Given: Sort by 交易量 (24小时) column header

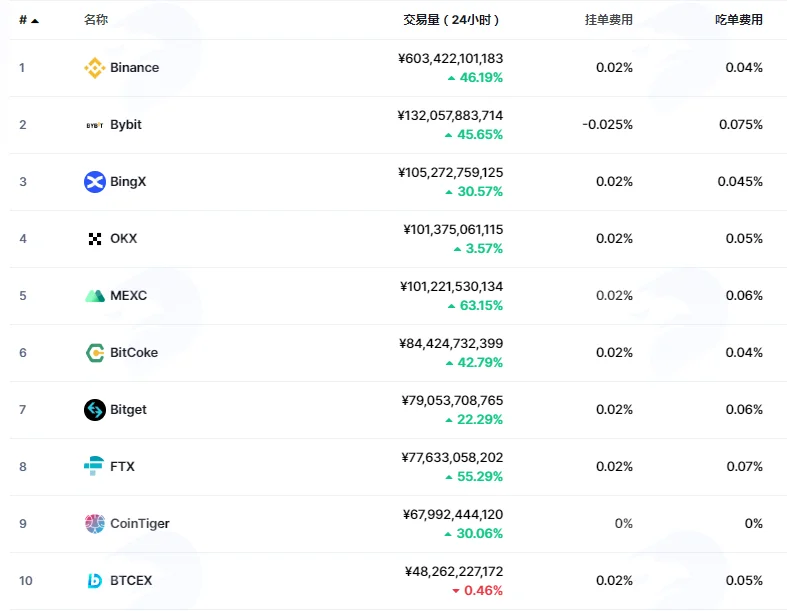Looking at the screenshot, I should 451,20.
